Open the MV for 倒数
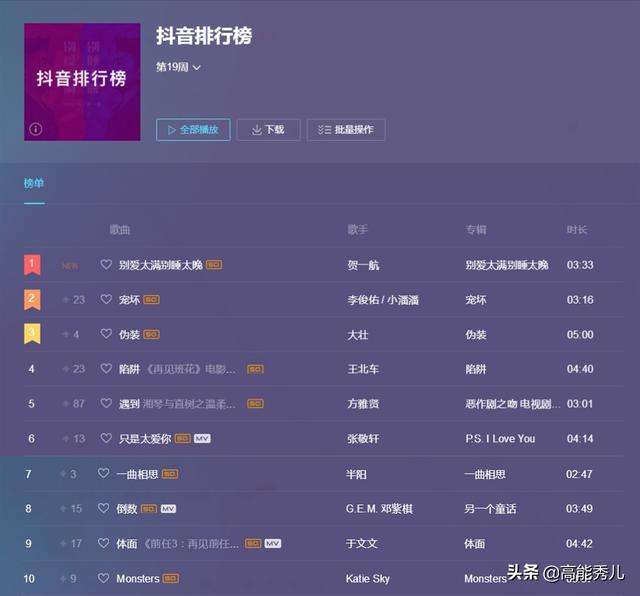 [168, 509]
